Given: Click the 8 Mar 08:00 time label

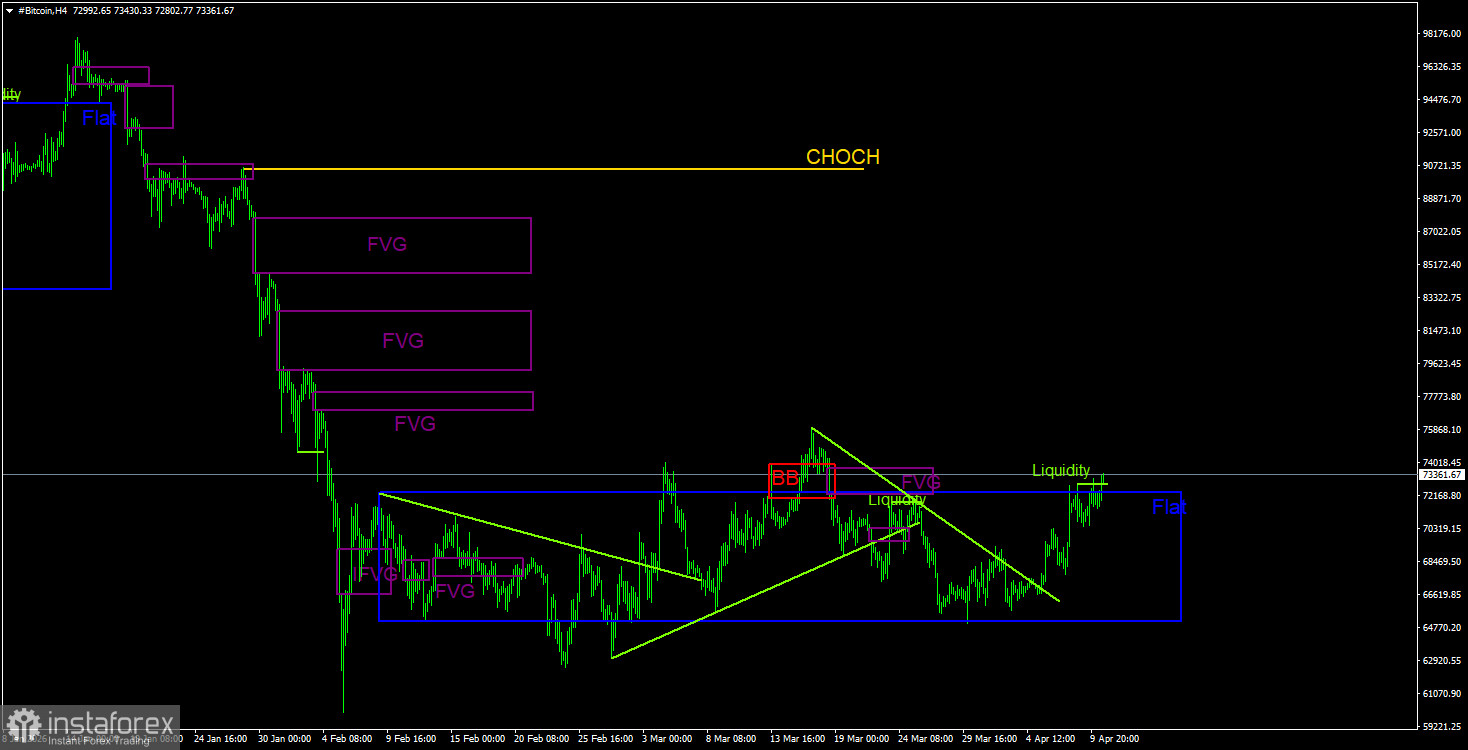Looking at the screenshot, I should click(733, 740).
